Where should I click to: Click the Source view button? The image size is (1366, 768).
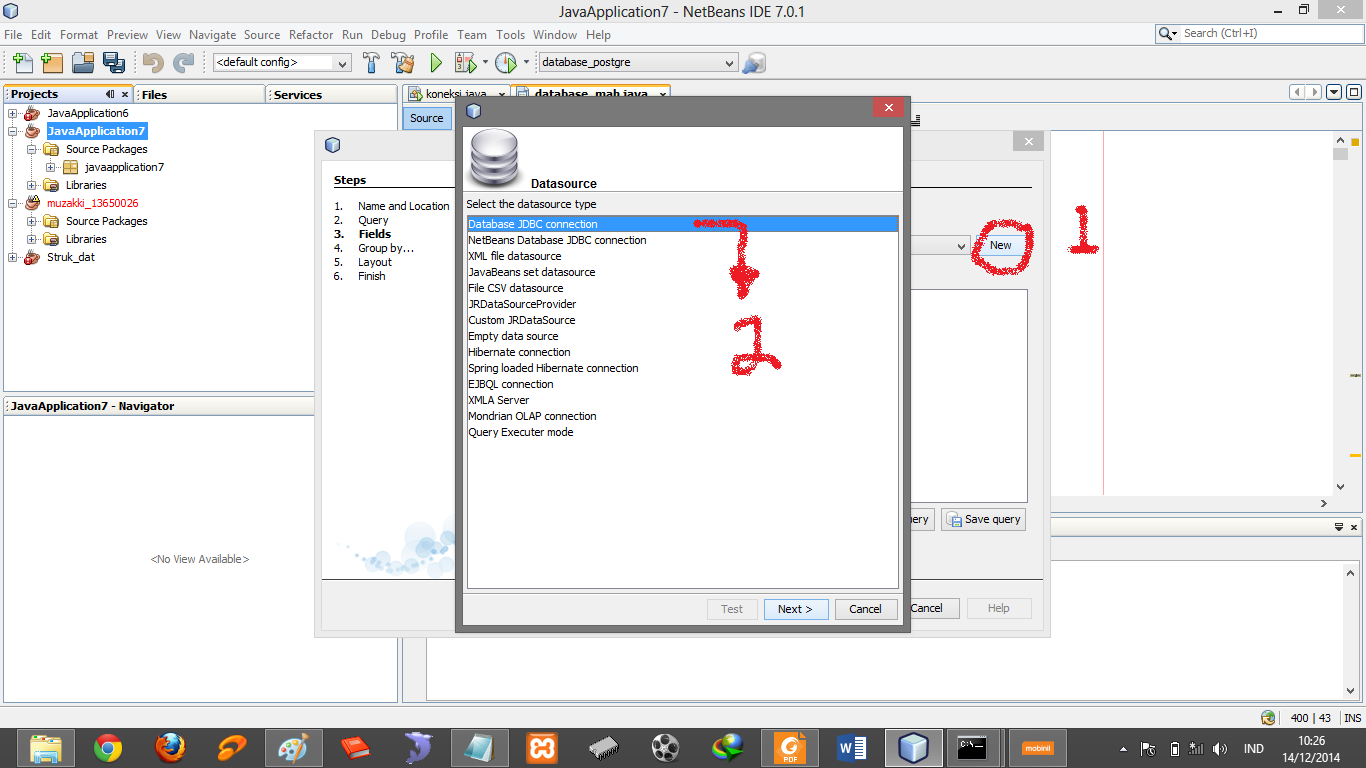426,118
